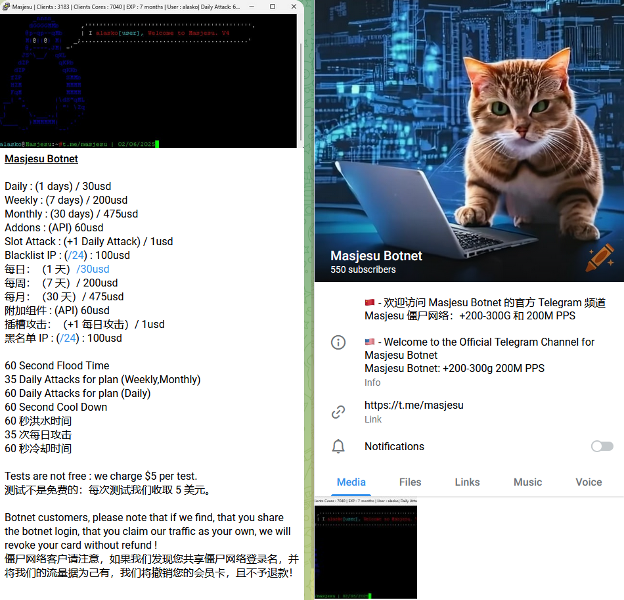Screen dimensions: 624x600
Task: Switch to the Music tab
Action: click(528, 482)
